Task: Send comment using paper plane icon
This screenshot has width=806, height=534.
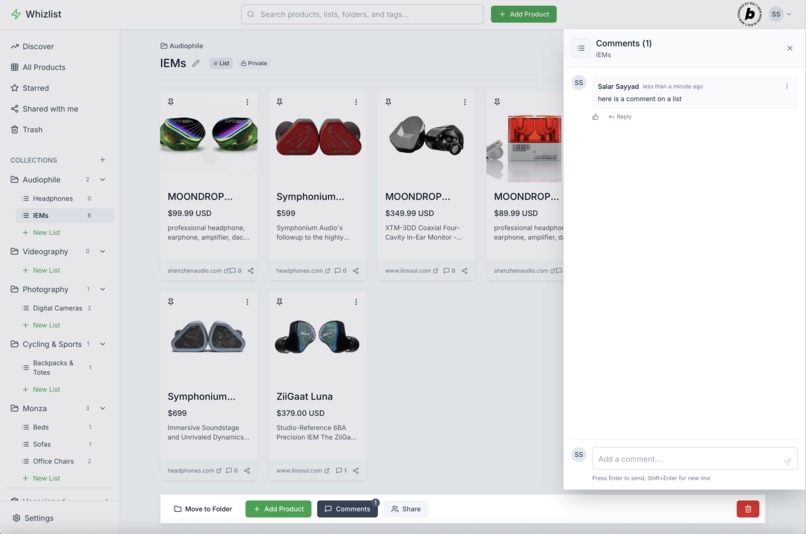Action: 787,462
